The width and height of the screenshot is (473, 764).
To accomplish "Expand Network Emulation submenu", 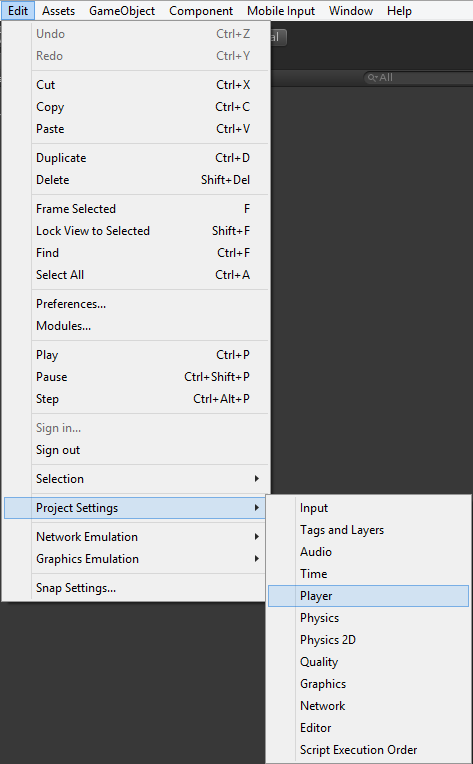I will pos(135,537).
